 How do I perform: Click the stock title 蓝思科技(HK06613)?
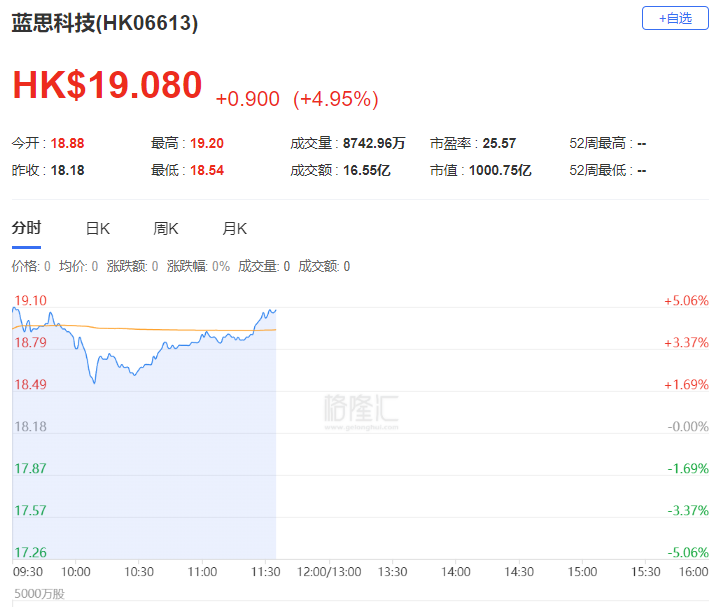tap(105, 23)
